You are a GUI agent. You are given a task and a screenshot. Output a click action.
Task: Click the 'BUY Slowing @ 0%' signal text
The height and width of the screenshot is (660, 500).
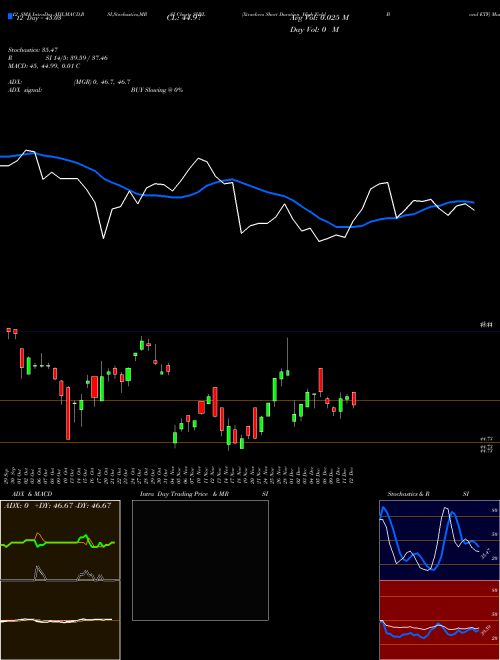click(157, 90)
